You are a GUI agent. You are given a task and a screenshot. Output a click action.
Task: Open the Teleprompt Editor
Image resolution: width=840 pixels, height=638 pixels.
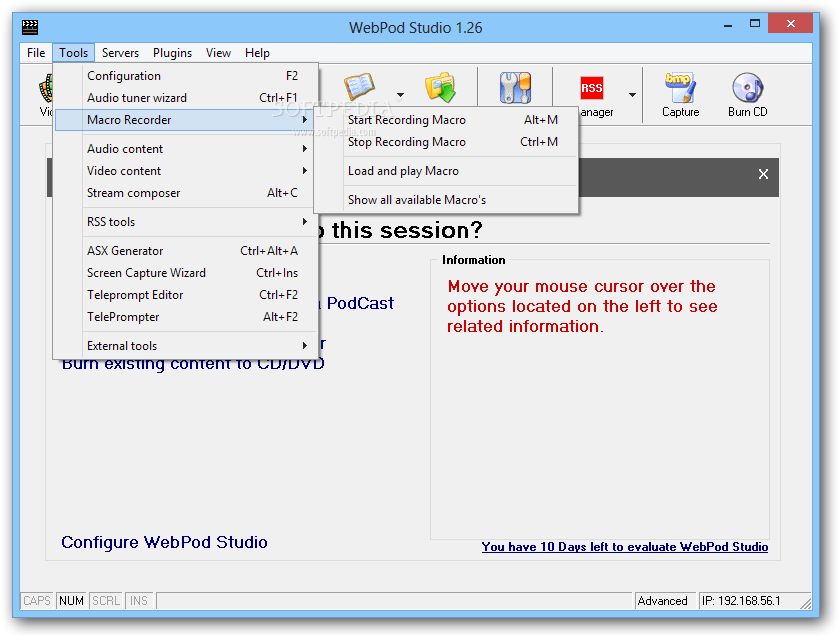pos(185,295)
